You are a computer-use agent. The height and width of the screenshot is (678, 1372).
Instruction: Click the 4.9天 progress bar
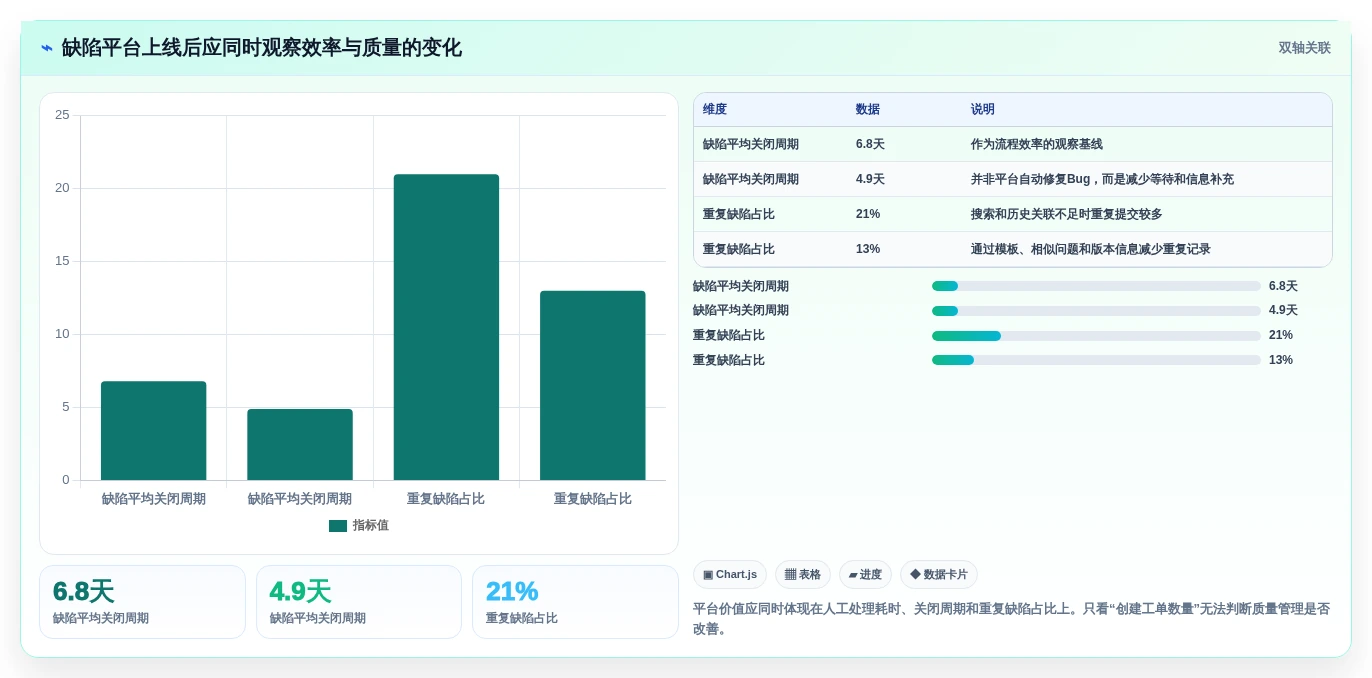(1096, 311)
